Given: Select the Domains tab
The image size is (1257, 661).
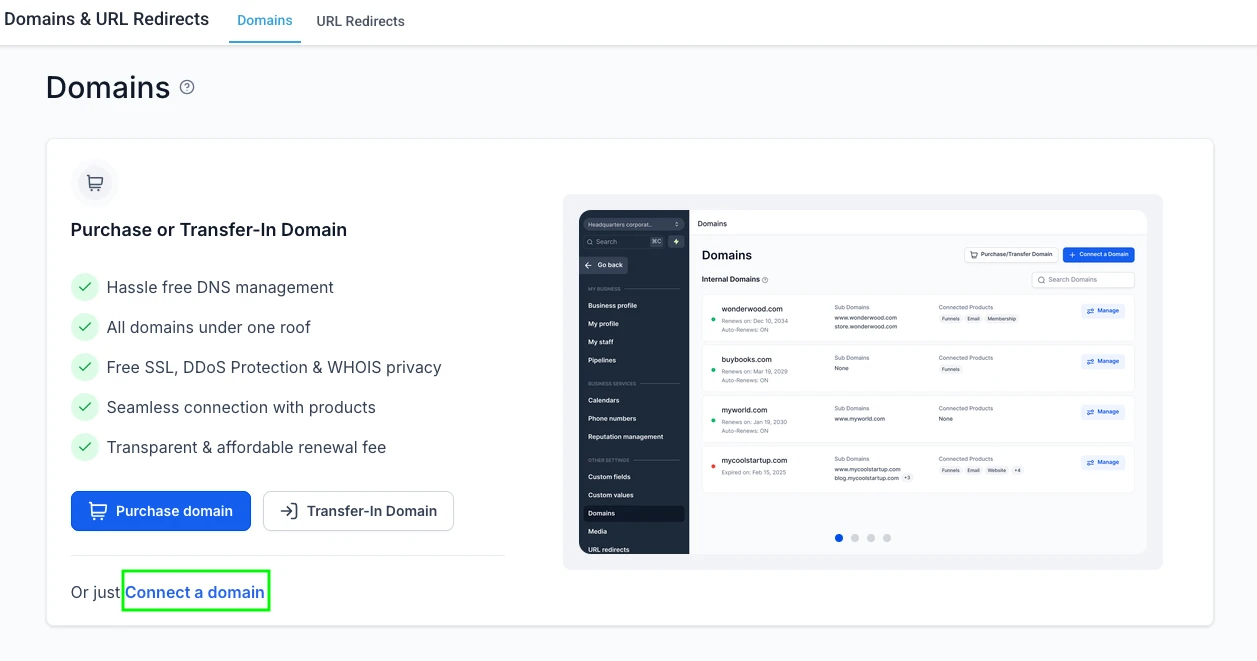Looking at the screenshot, I should tap(265, 21).
